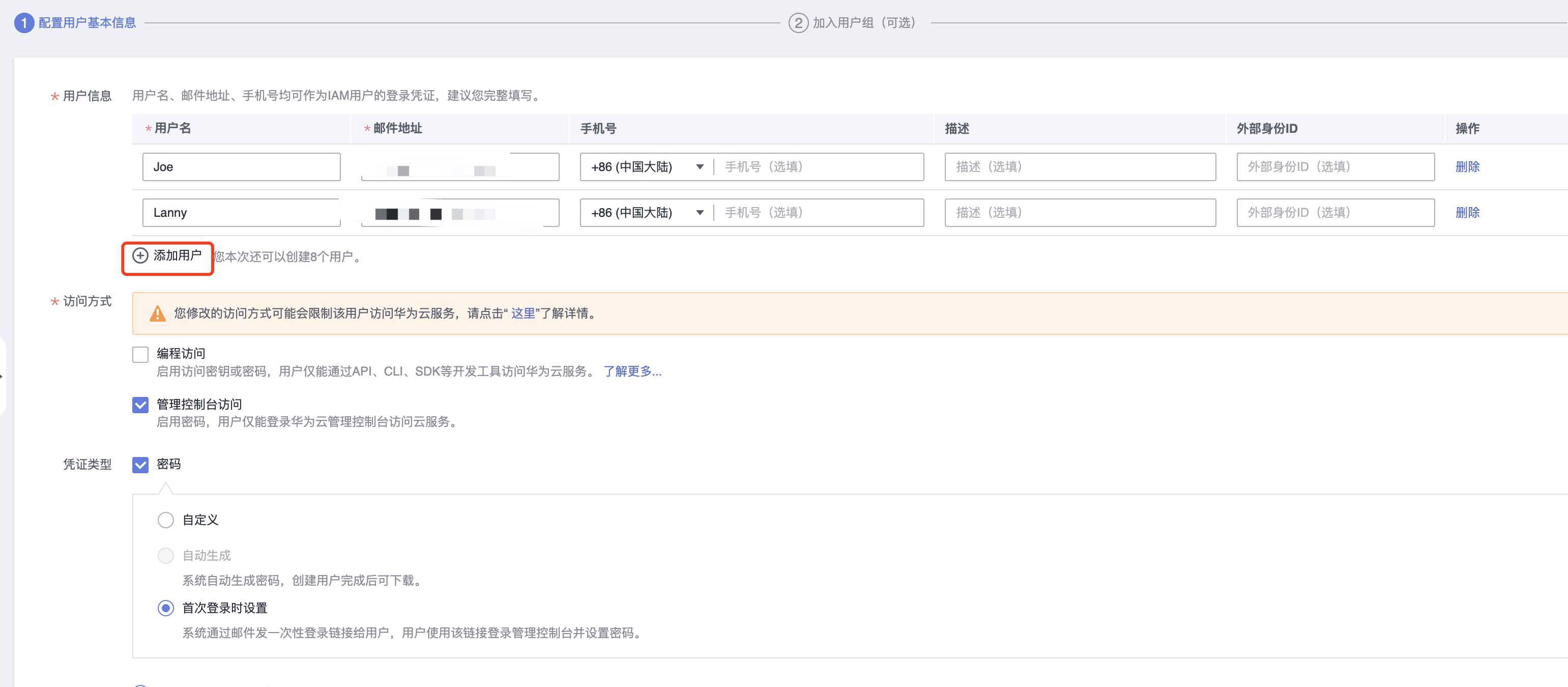Open the 了解更多 link under 编程访问

[x=632, y=371]
